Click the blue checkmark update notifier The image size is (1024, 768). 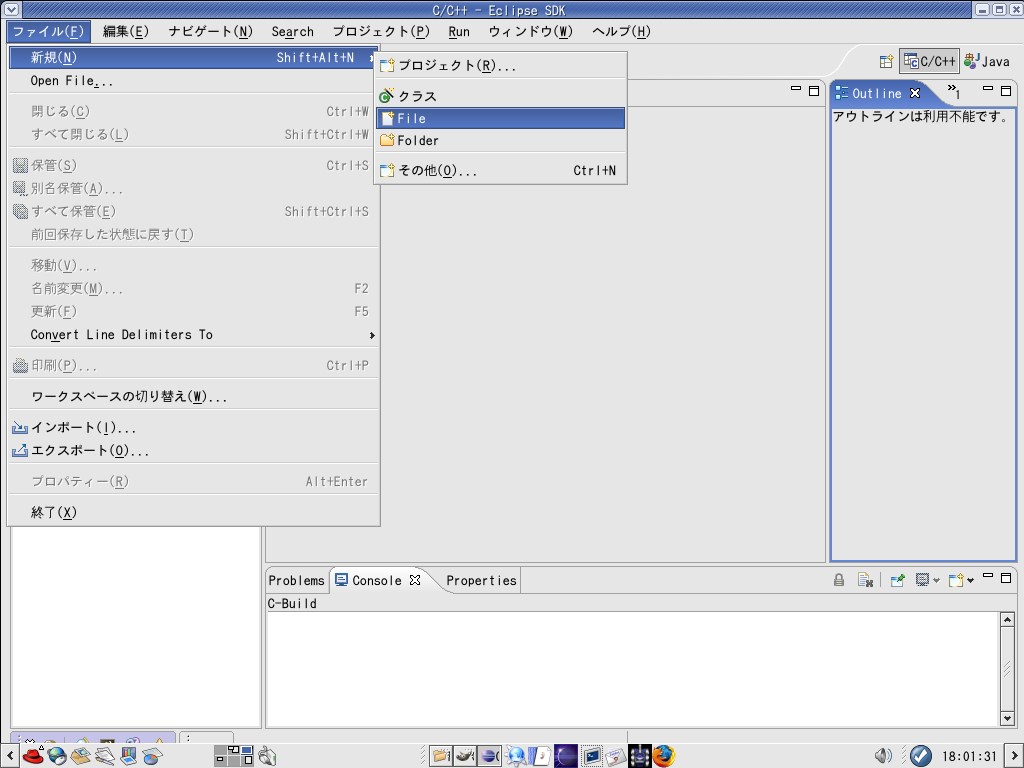(921, 756)
